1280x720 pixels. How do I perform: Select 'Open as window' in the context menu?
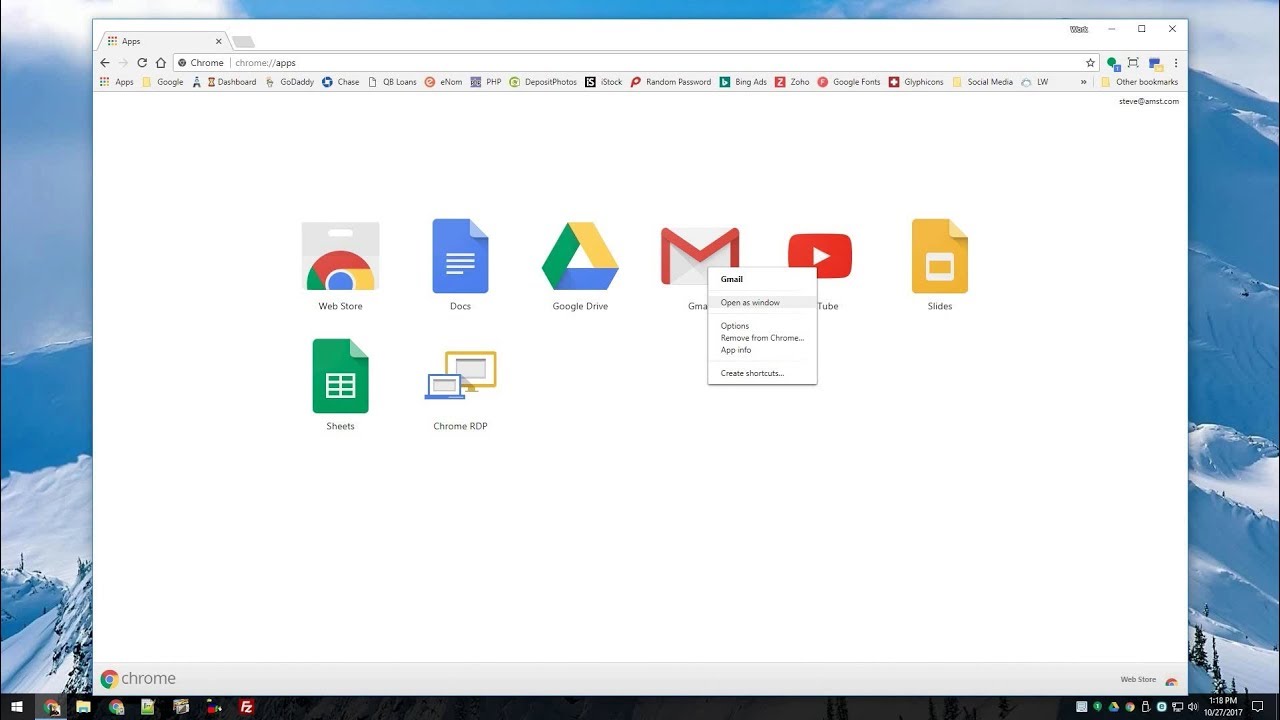pyautogui.click(x=750, y=302)
